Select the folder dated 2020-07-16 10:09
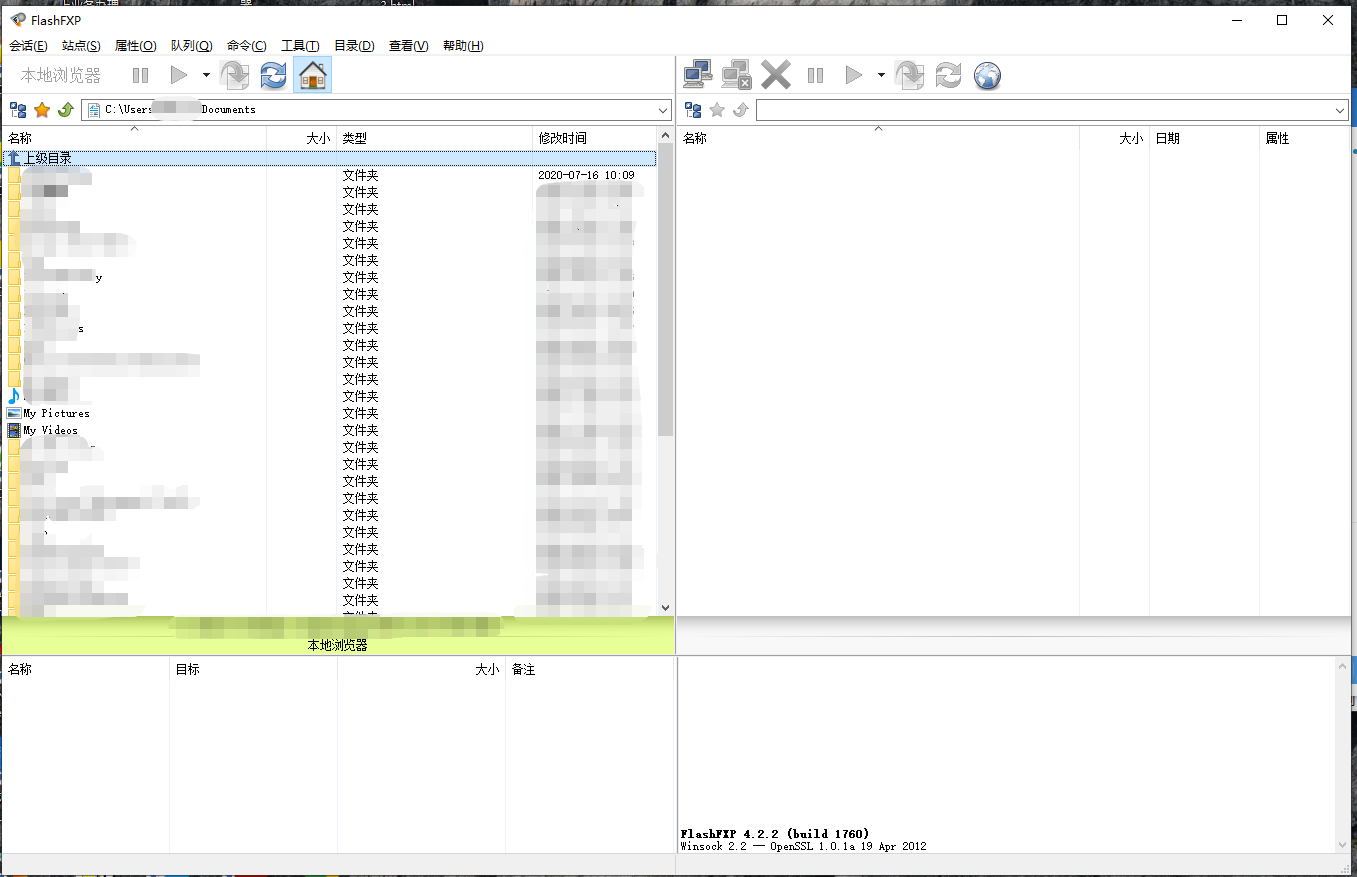Viewport: 1357px width, 877px height. tap(330, 175)
